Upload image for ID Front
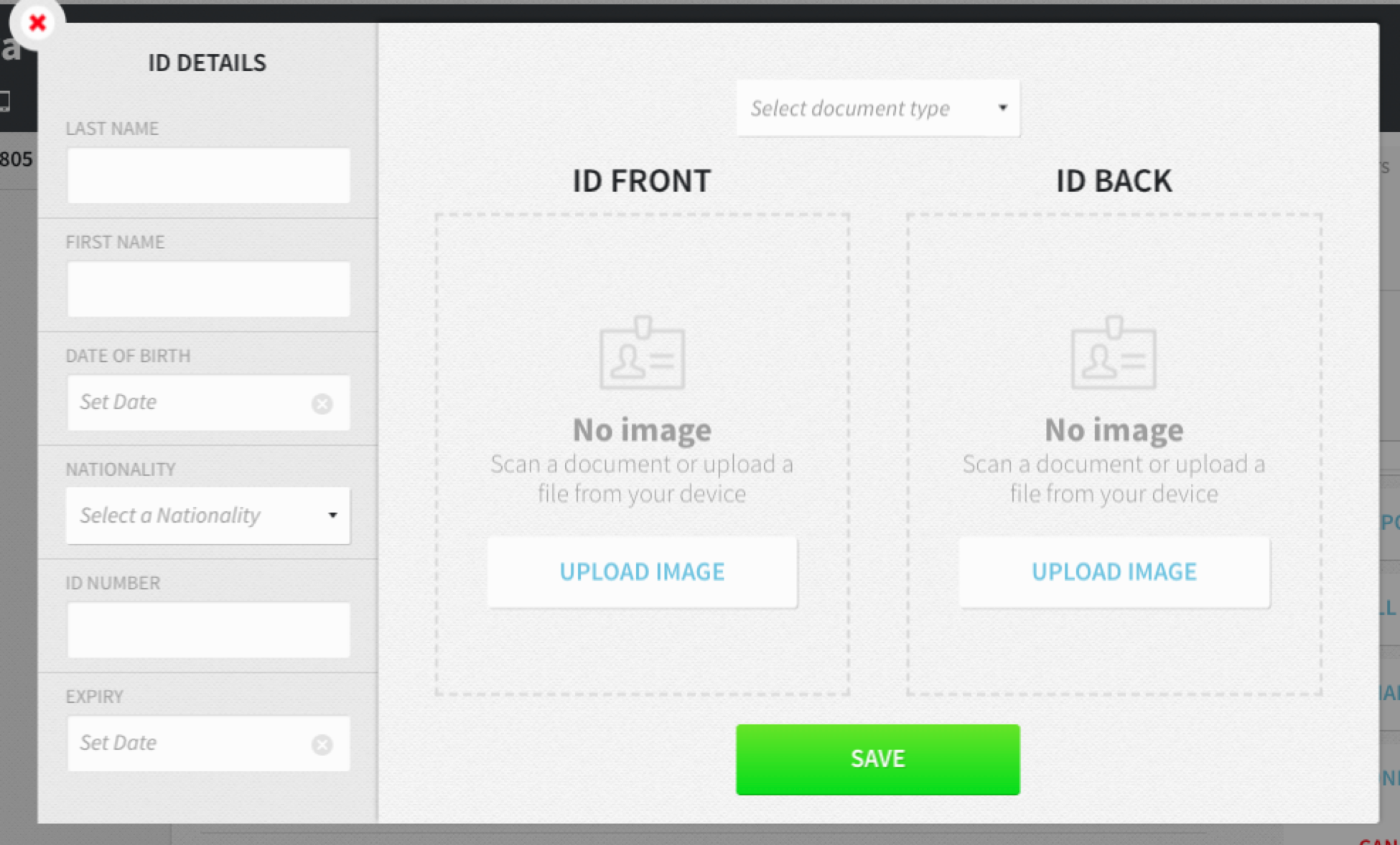 [x=642, y=571]
